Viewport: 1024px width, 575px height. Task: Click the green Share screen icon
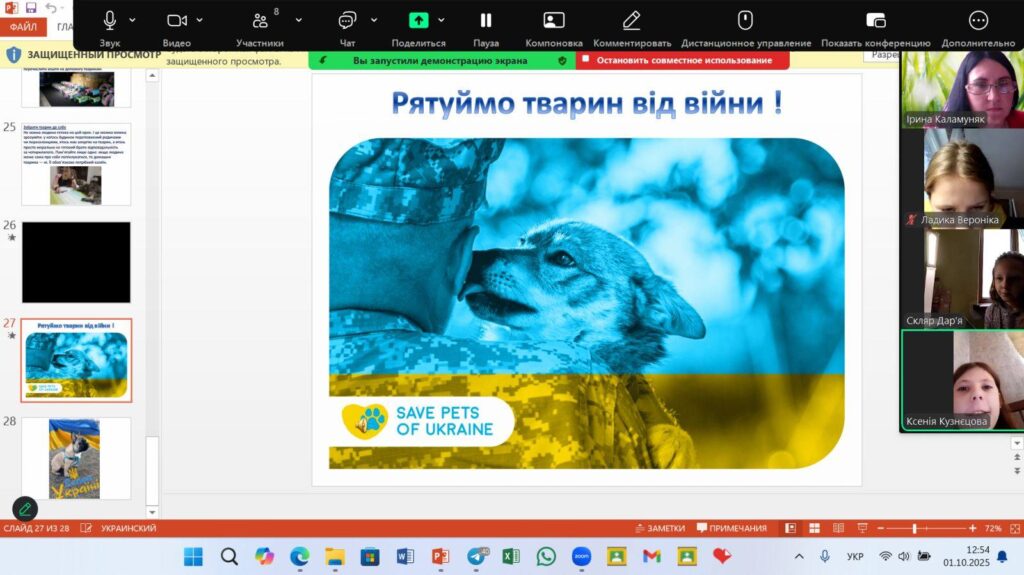418,21
